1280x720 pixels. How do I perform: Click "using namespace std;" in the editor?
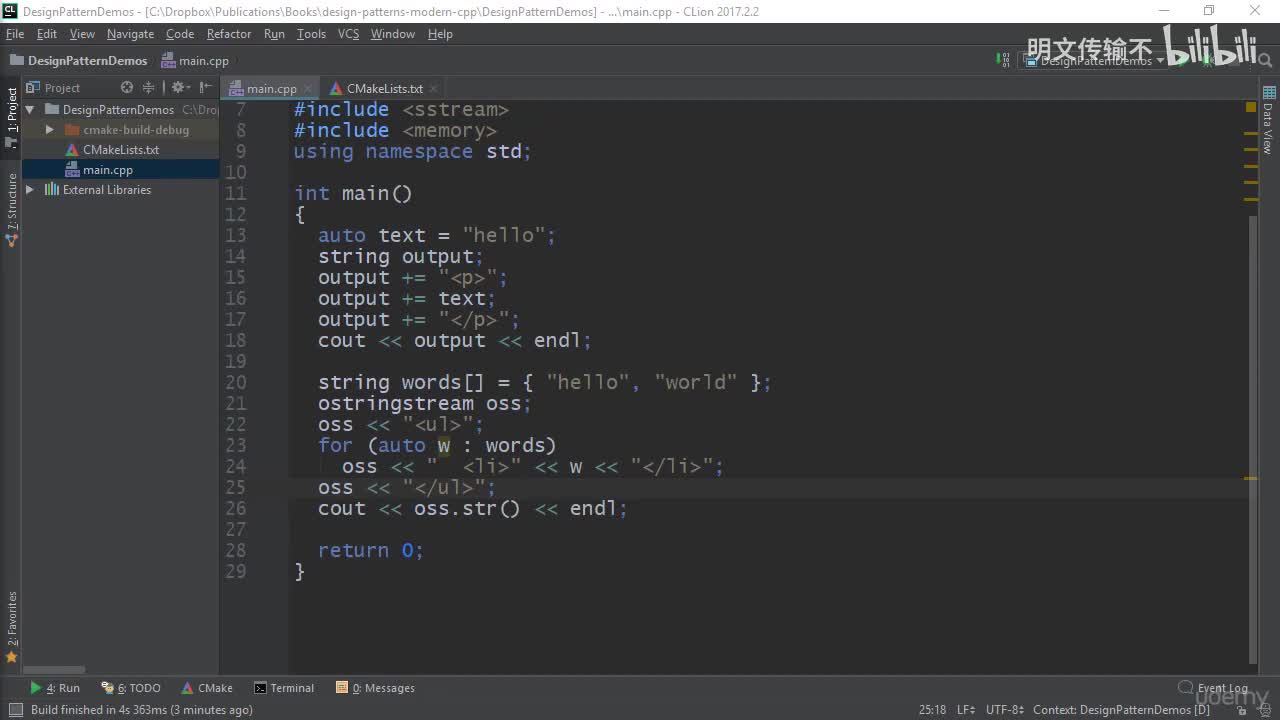(413, 151)
